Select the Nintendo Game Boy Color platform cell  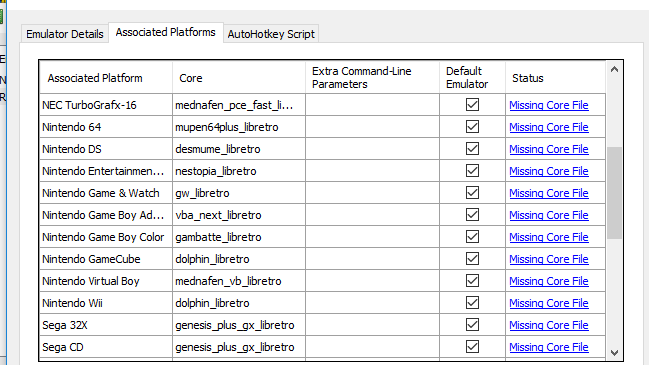point(106,237)
